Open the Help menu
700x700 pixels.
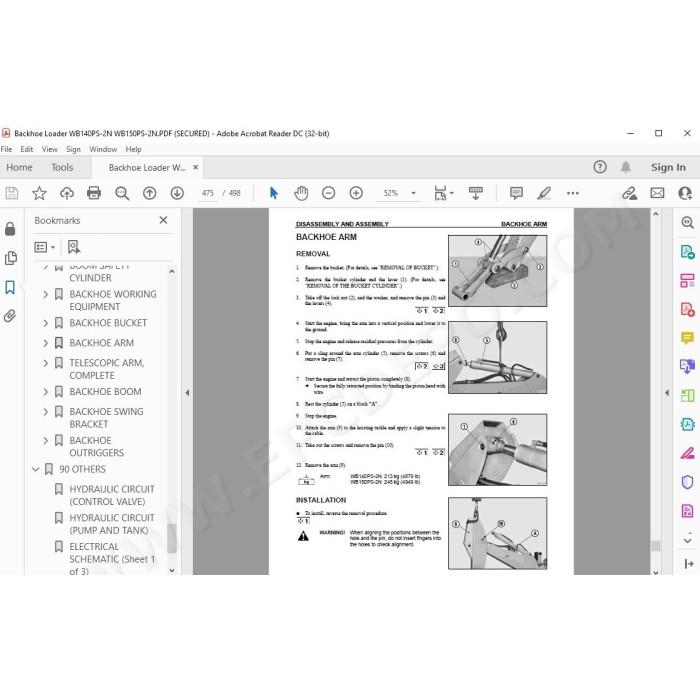coord(133,149)
